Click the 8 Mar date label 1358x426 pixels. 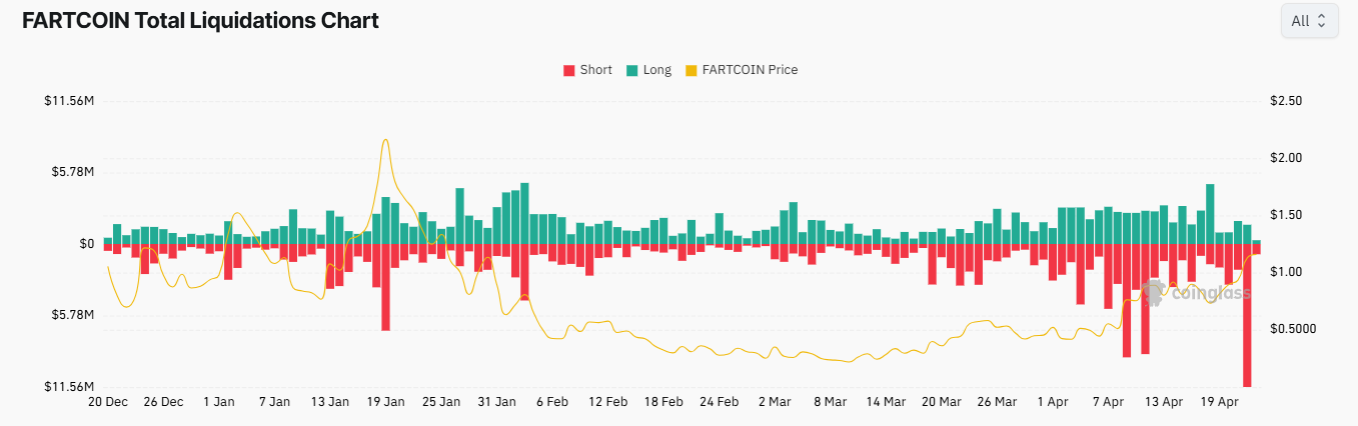point(830,402)
